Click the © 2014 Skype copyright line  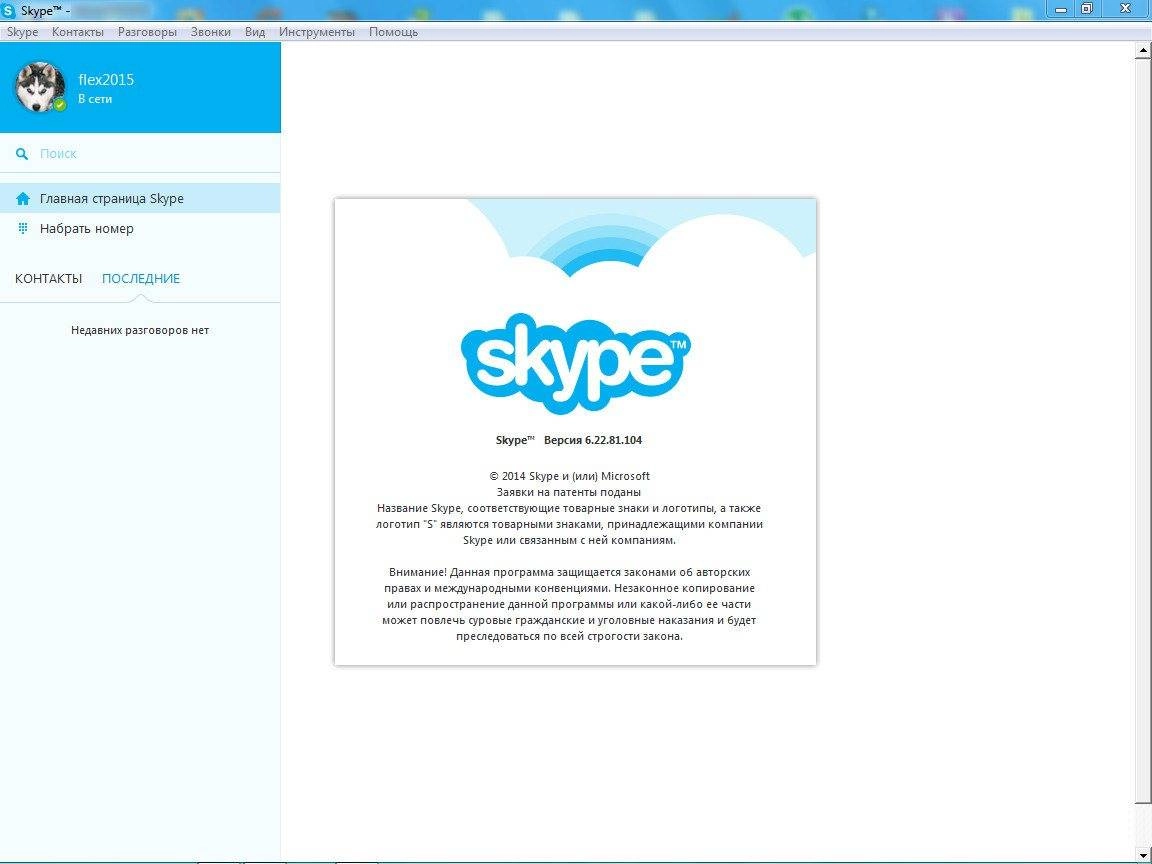point(569,476)
